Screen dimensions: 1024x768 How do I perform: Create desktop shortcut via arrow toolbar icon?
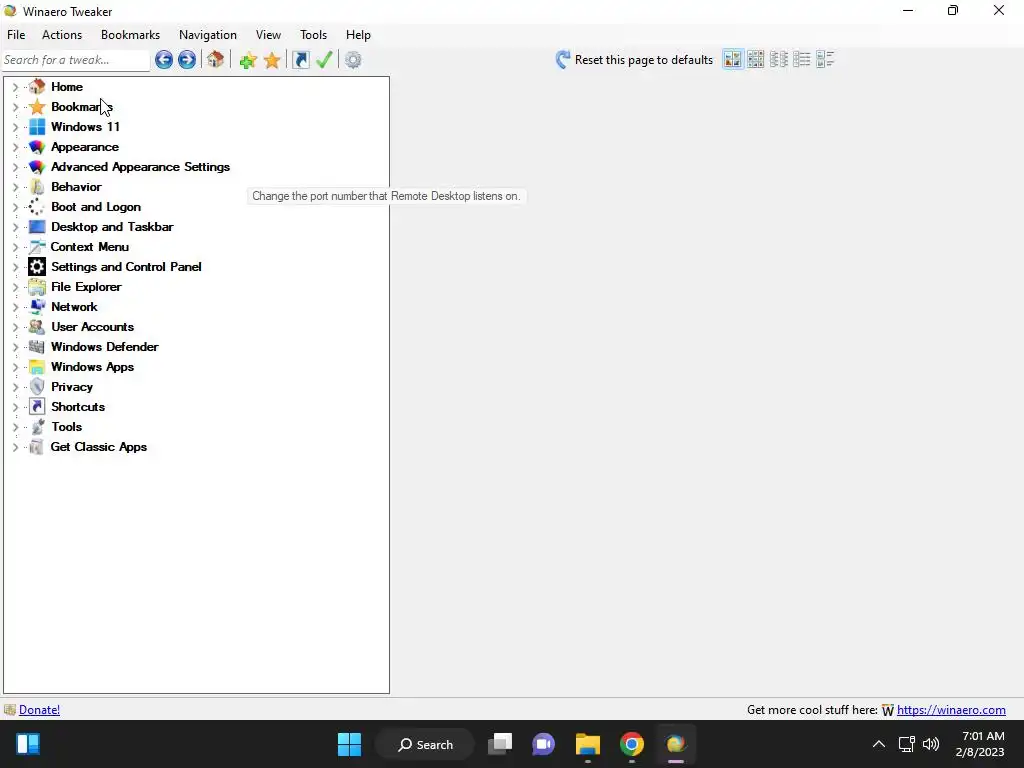300,60
